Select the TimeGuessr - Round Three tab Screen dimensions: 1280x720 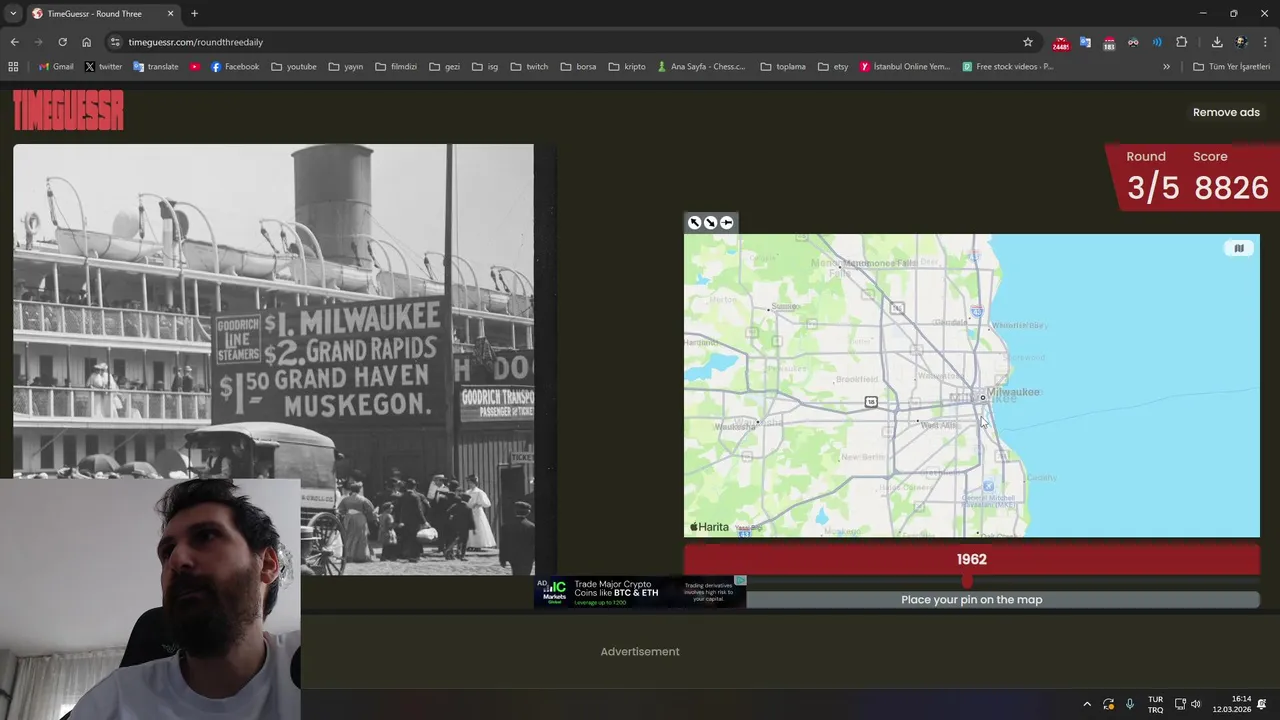(104, 14)
